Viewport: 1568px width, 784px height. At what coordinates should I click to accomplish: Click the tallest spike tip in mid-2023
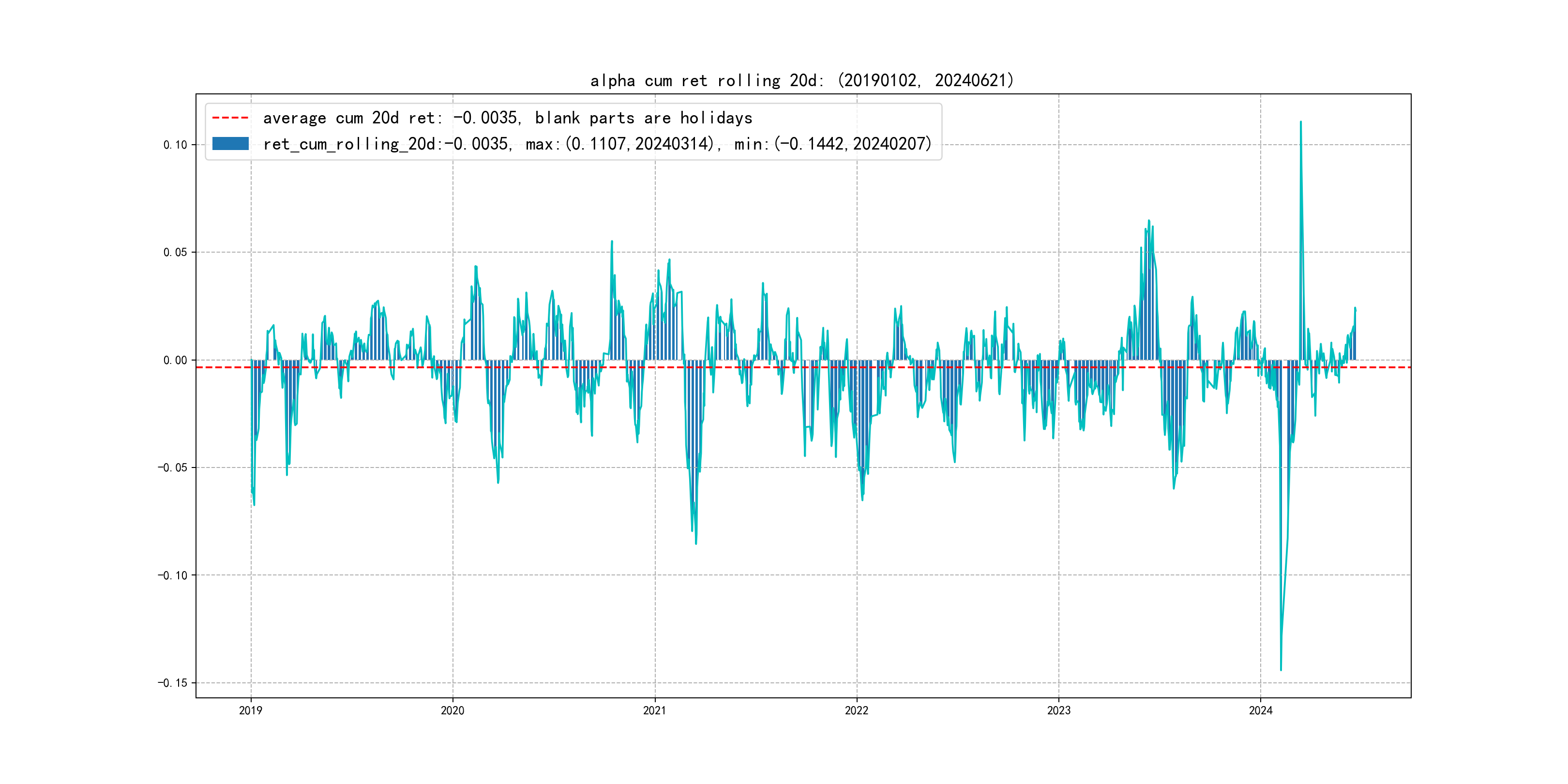1148,220
